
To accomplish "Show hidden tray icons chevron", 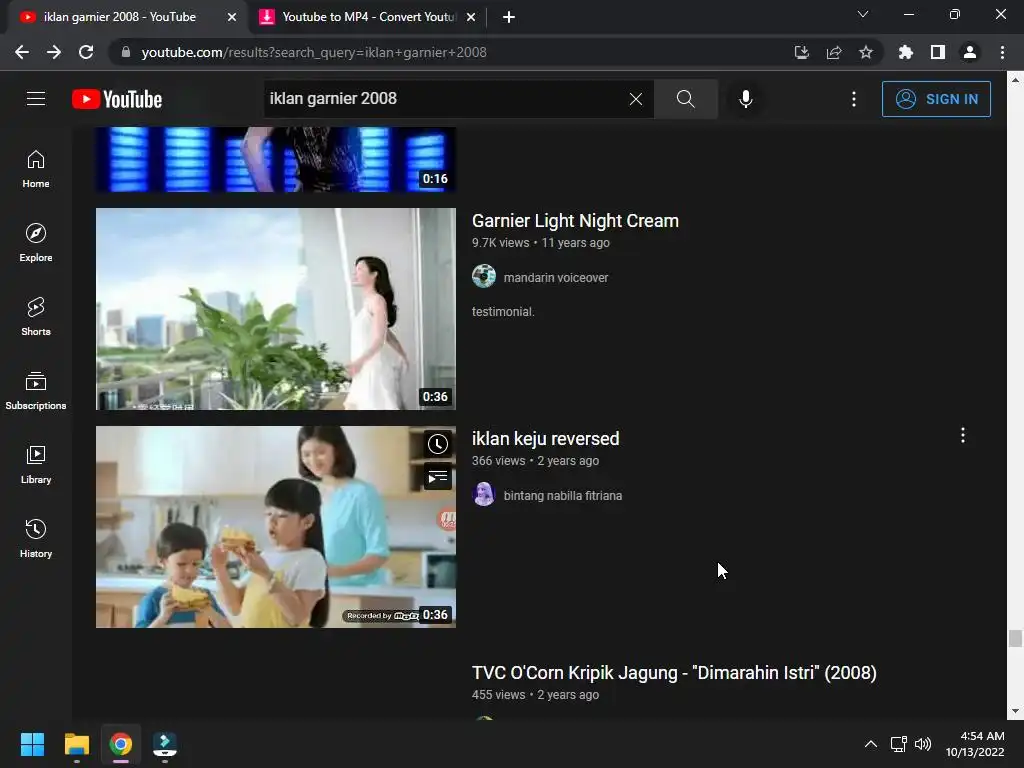I will (x=871, y=744).
